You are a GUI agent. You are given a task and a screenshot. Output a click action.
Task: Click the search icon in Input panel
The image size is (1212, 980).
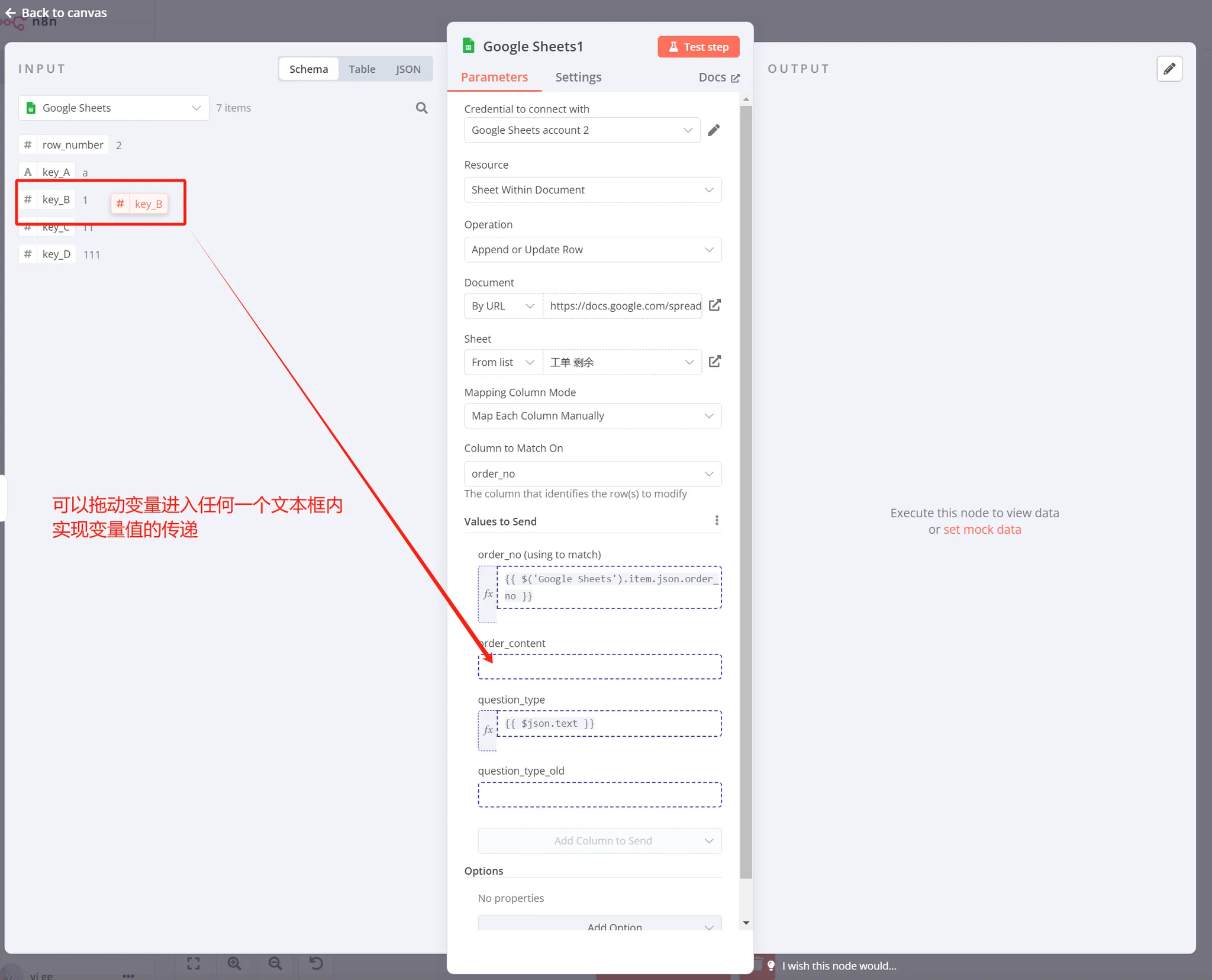[x=421, y=108]
